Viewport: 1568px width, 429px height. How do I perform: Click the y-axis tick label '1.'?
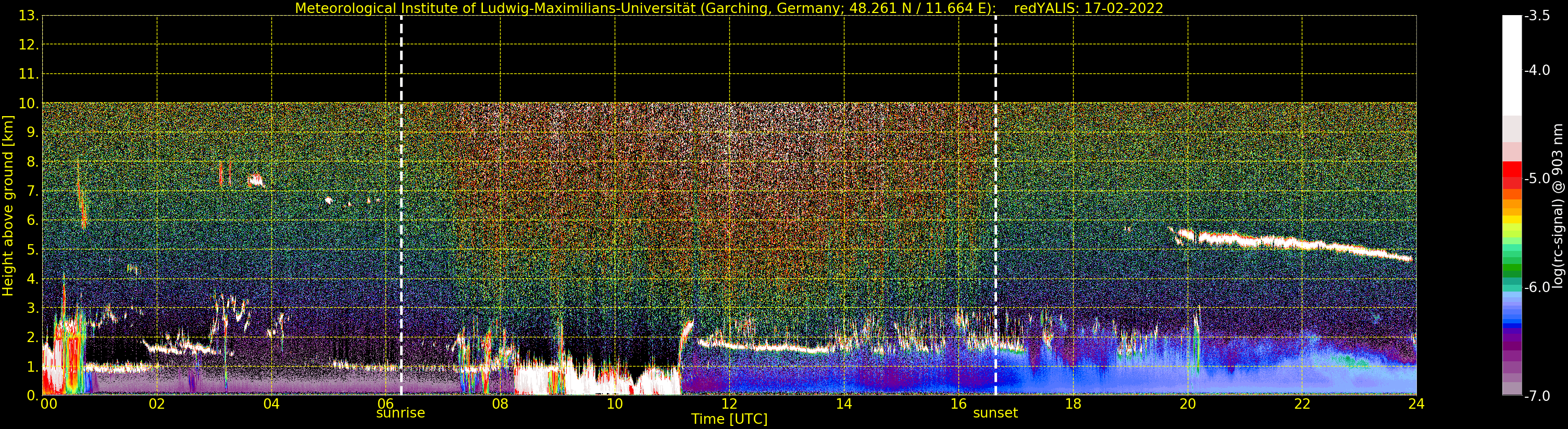click(33, 367)
